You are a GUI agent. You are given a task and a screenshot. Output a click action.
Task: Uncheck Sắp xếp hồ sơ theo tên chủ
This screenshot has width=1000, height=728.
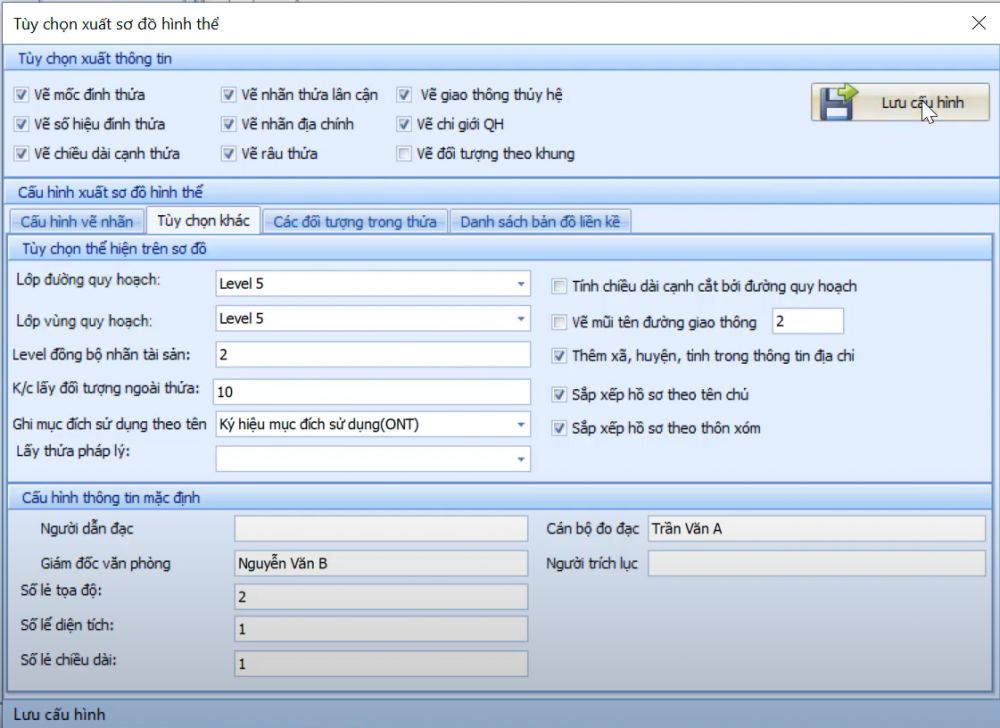560,394
